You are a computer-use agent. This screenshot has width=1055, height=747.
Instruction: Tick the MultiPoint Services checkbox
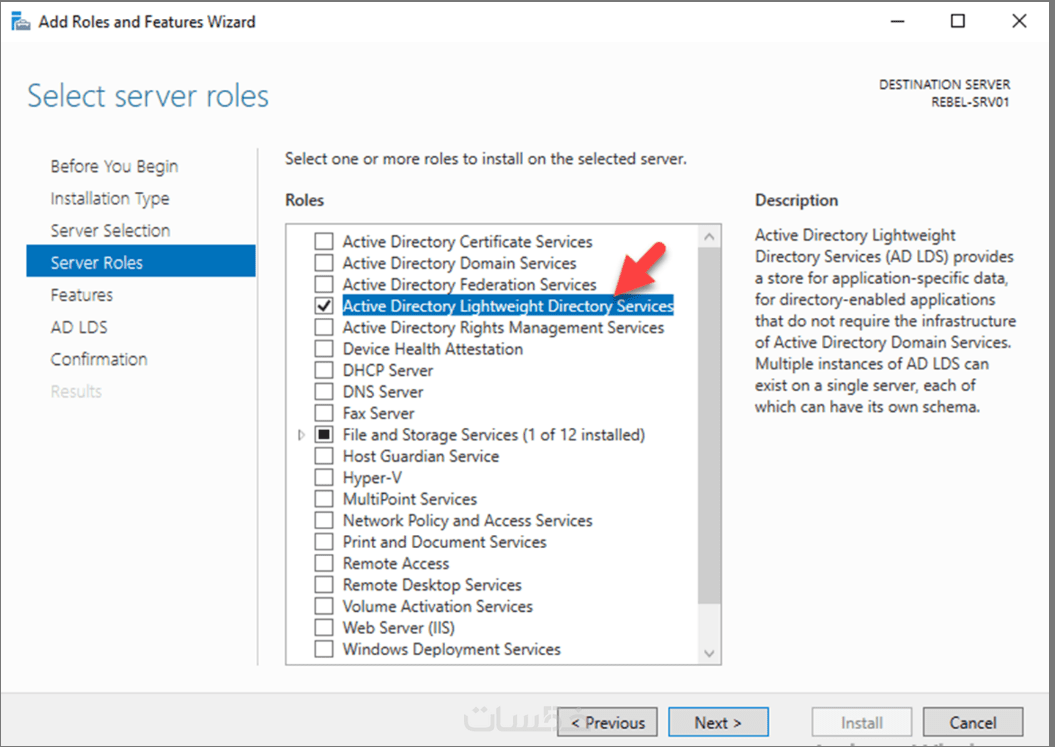[x=324, y=499]
